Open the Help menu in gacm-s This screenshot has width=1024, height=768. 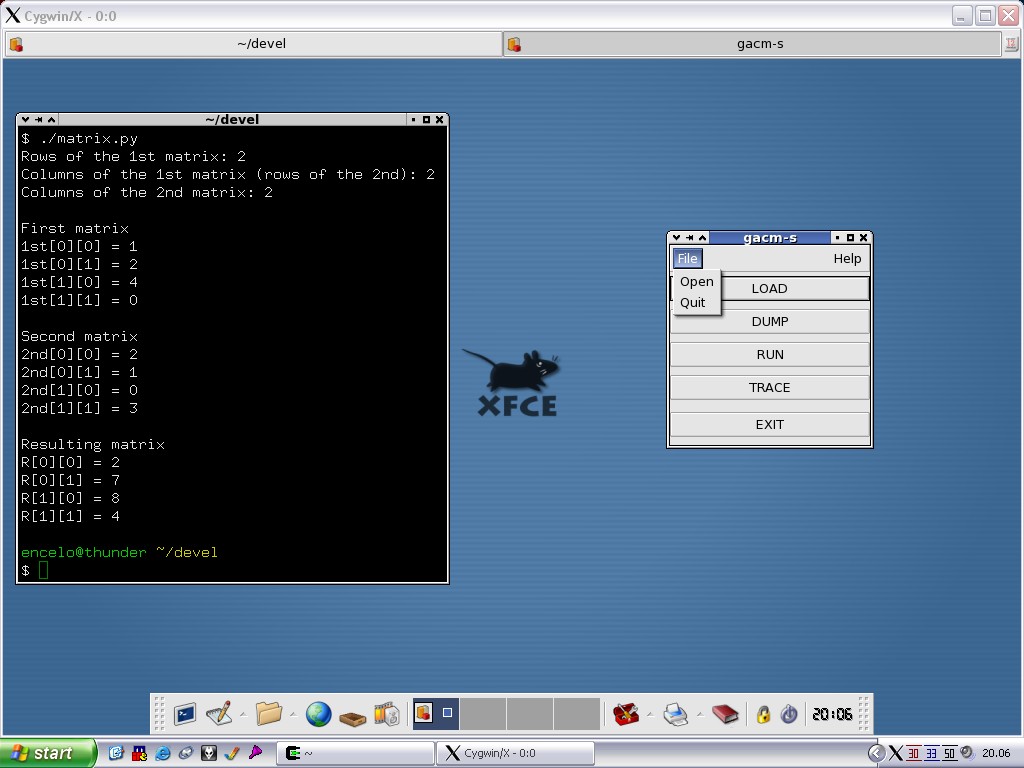tap(847, 259)
